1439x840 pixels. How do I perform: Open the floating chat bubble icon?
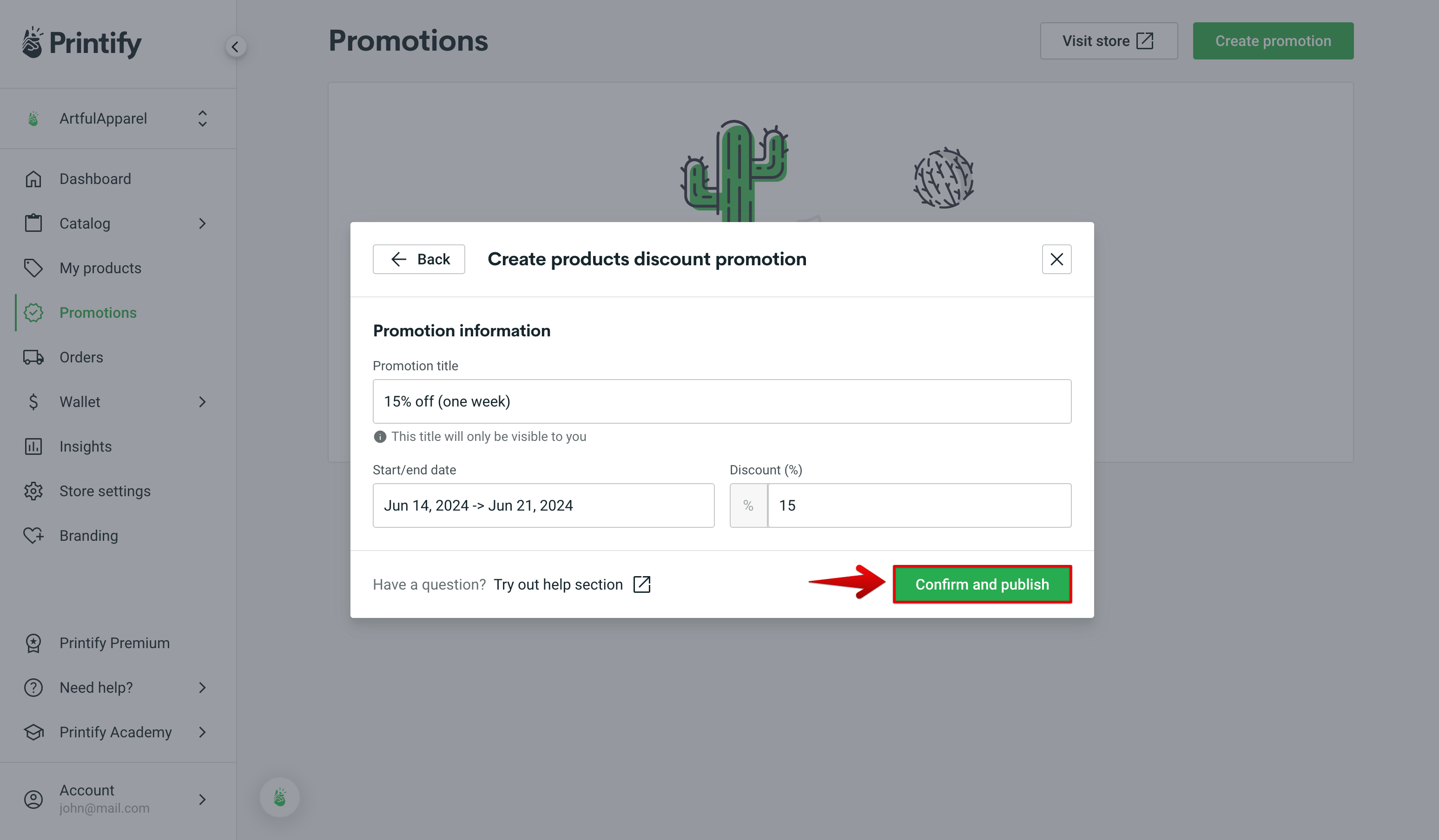[x=279, y=797]
